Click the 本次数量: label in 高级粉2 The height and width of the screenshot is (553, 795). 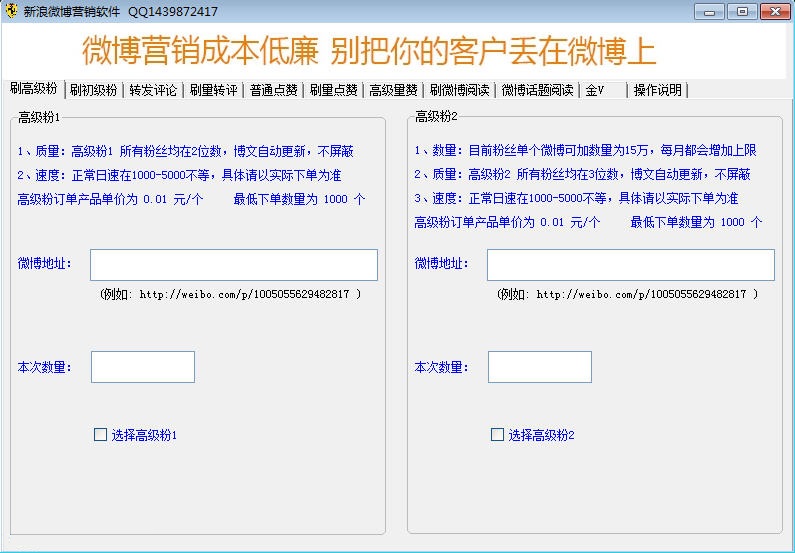(442, 367)
